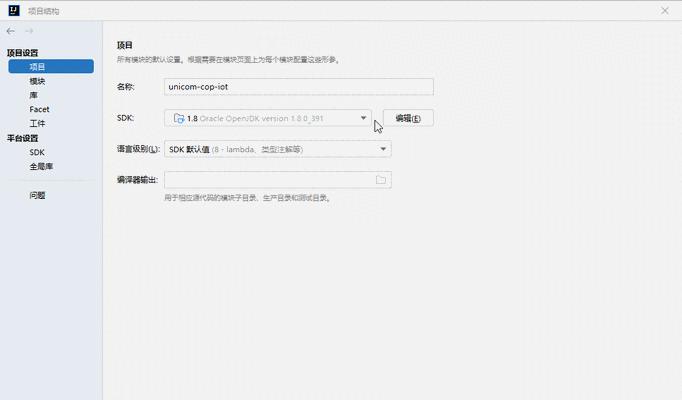Click the 语言级别 label
682x400 pixels.
138,149
